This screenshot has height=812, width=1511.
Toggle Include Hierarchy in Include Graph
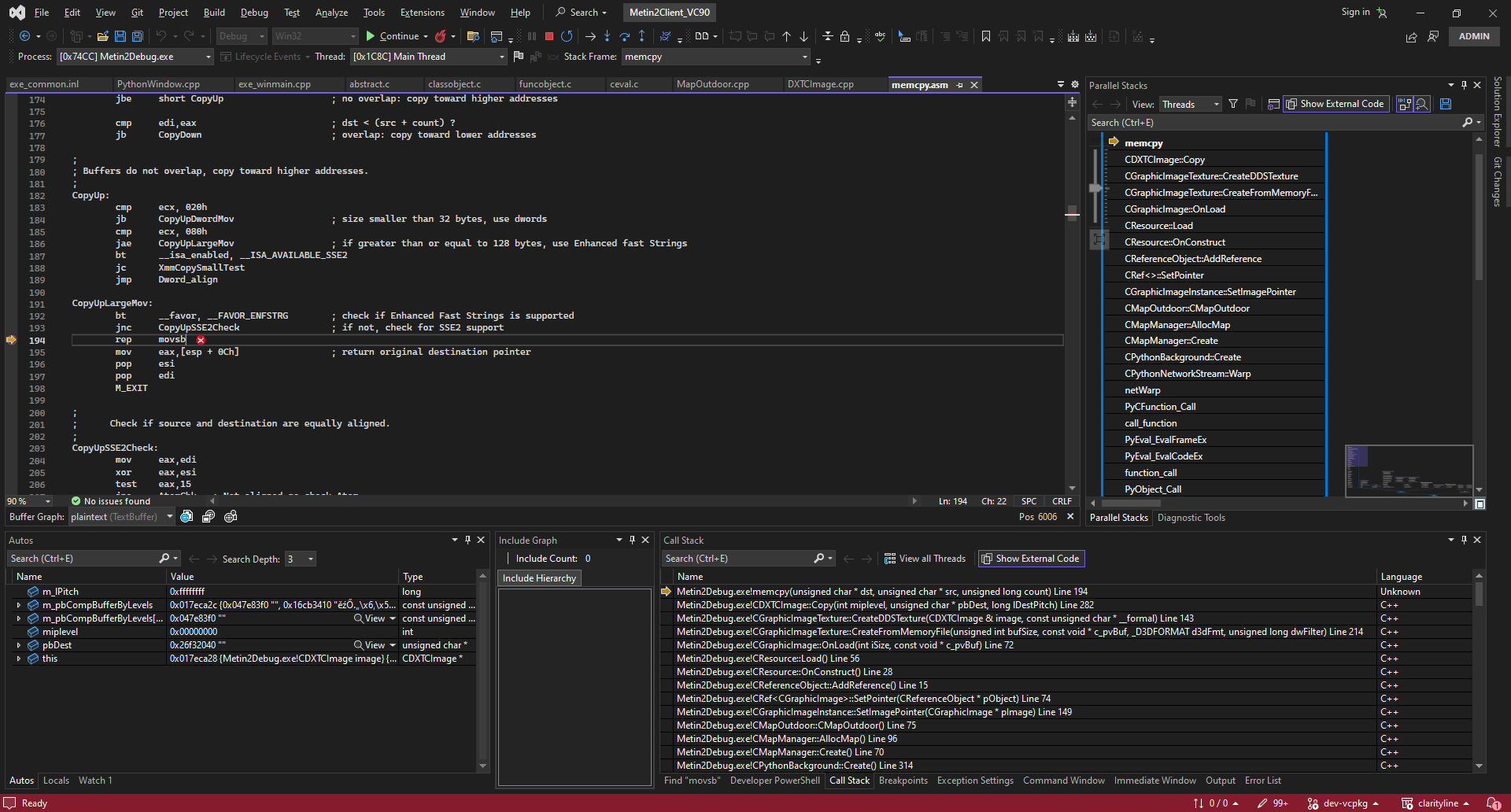tap(540, 578)
